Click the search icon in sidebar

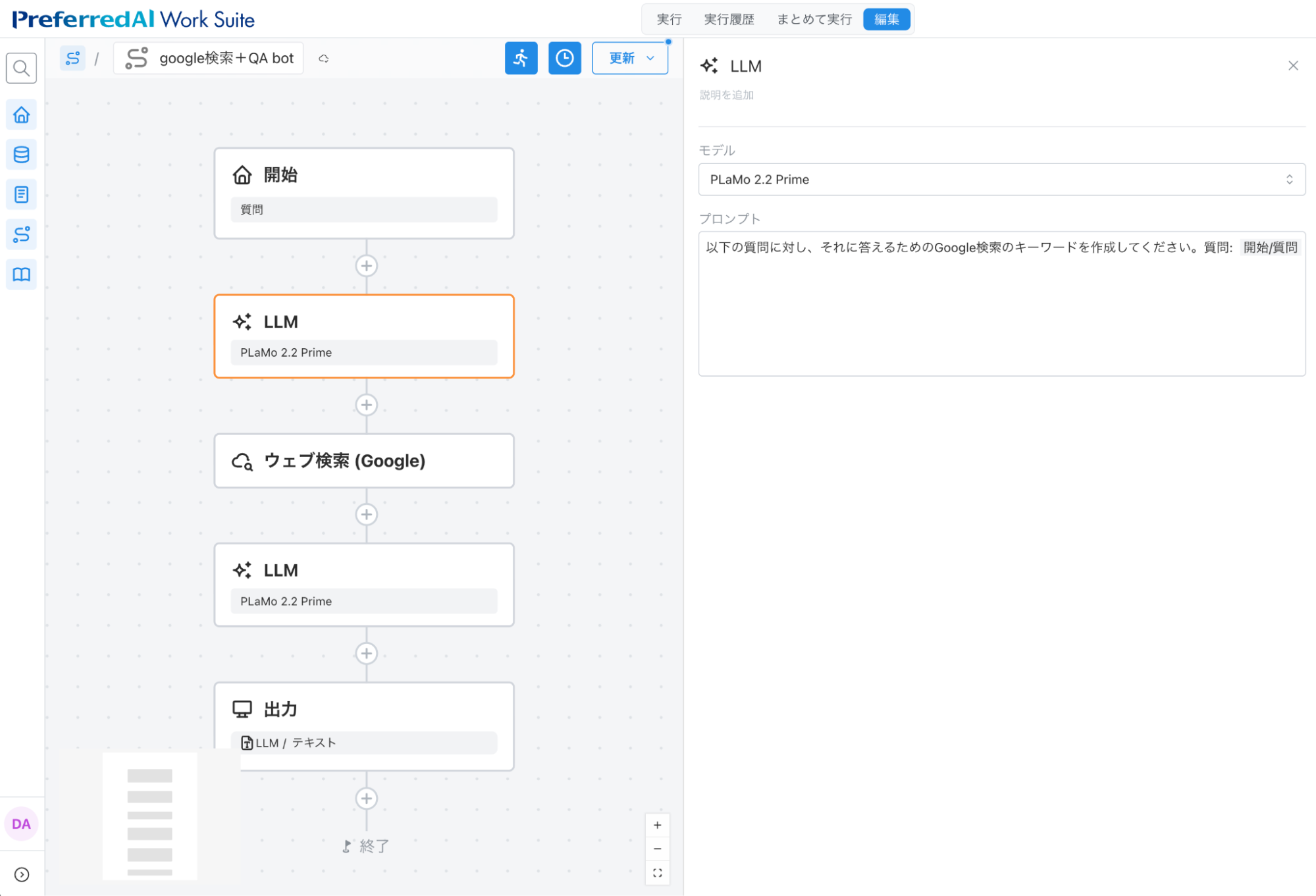(x=21, y=68)
